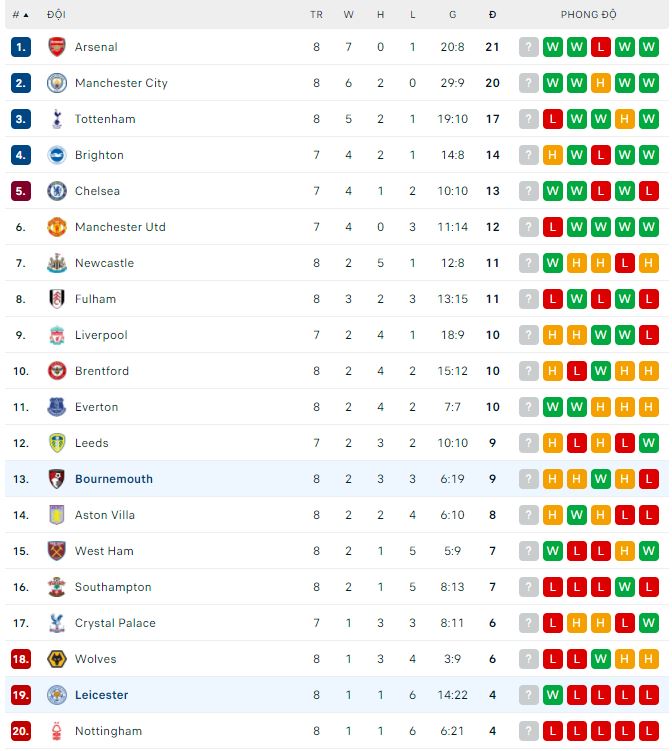
Task: Click the Manchester City crest icon
Action: click(56, 83)
